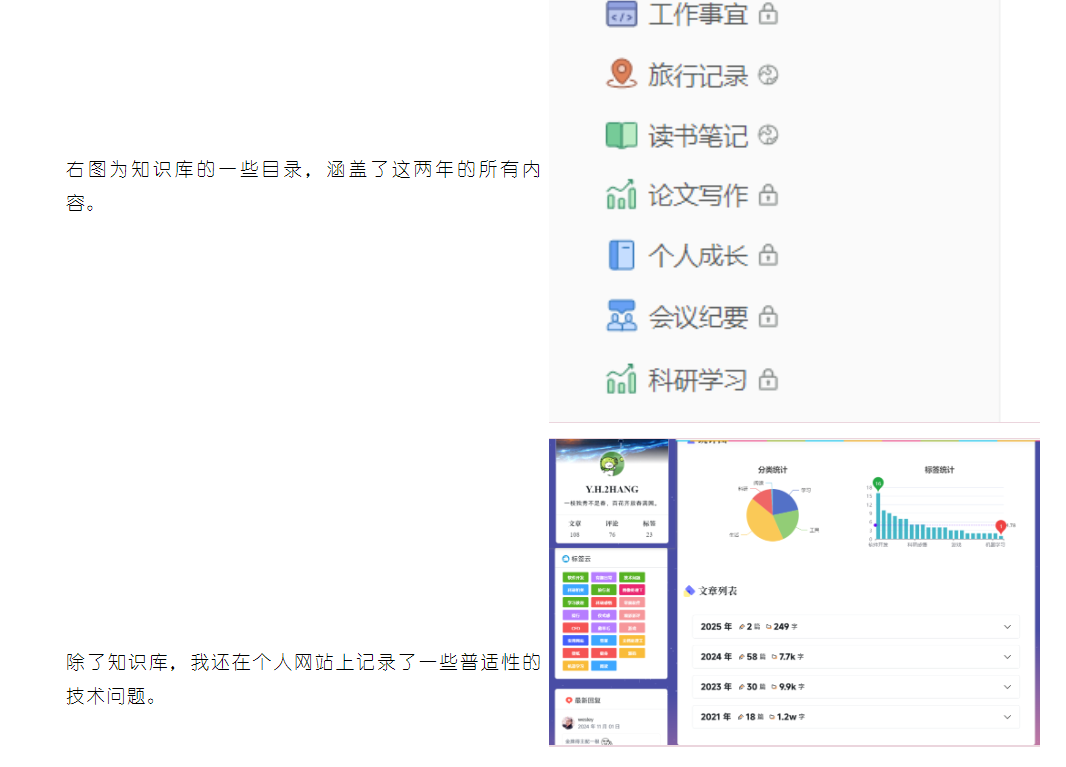This screenshot has height=767, width=1066.
Task: Open the 读书笔记 knowledge base entry
Action: (697, 136)
